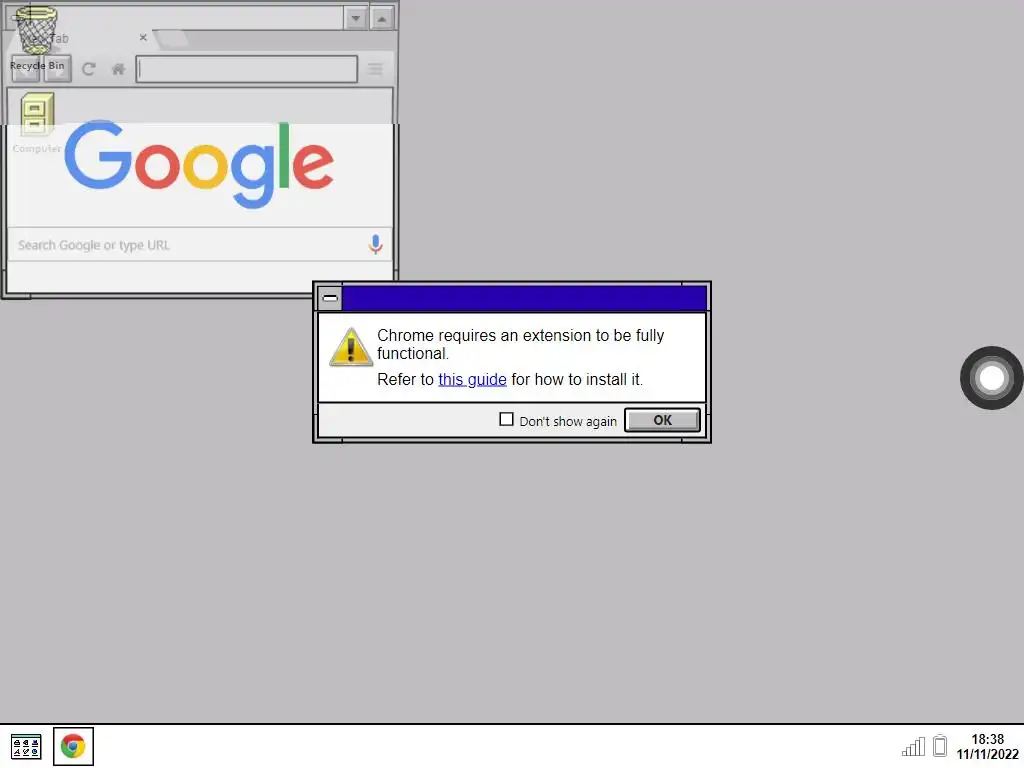Confirm the dialog with OK
This screenshot has width=1024, height=768.
662,420
